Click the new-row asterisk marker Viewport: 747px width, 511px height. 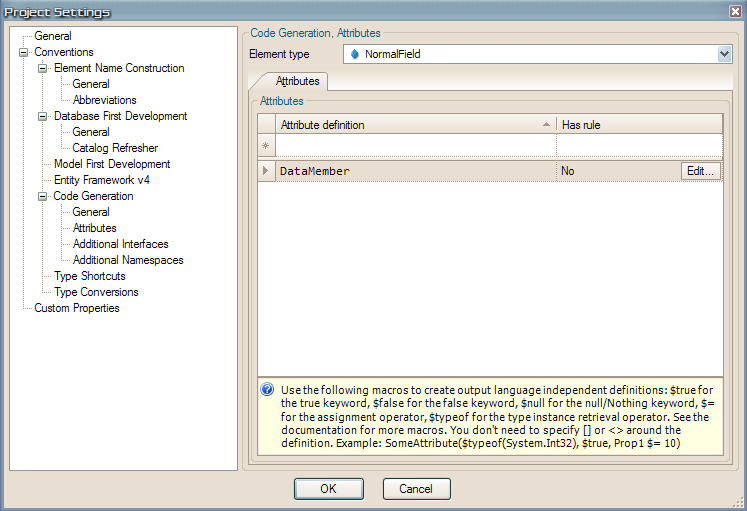266,146
